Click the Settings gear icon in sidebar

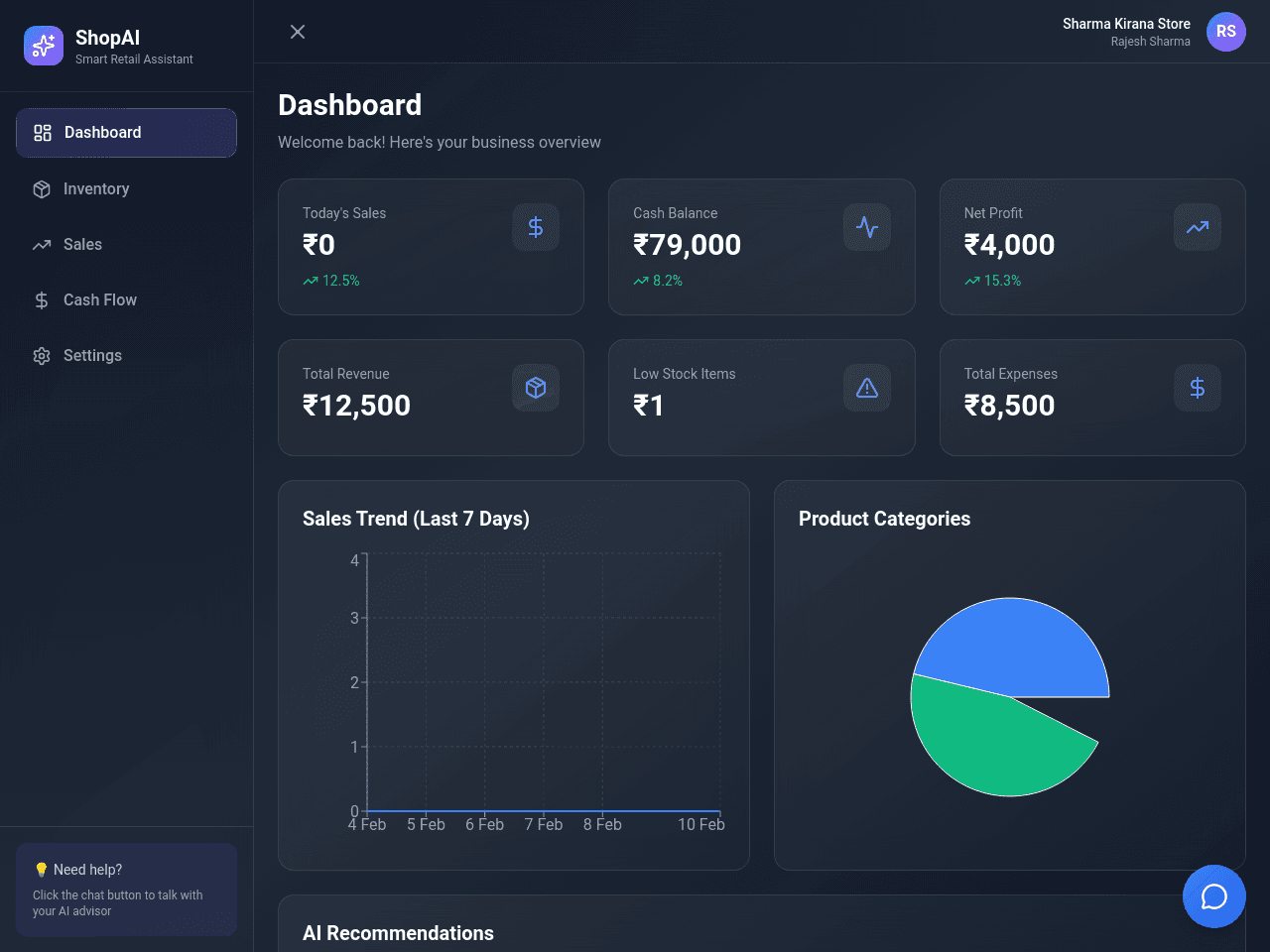(42, 355)
